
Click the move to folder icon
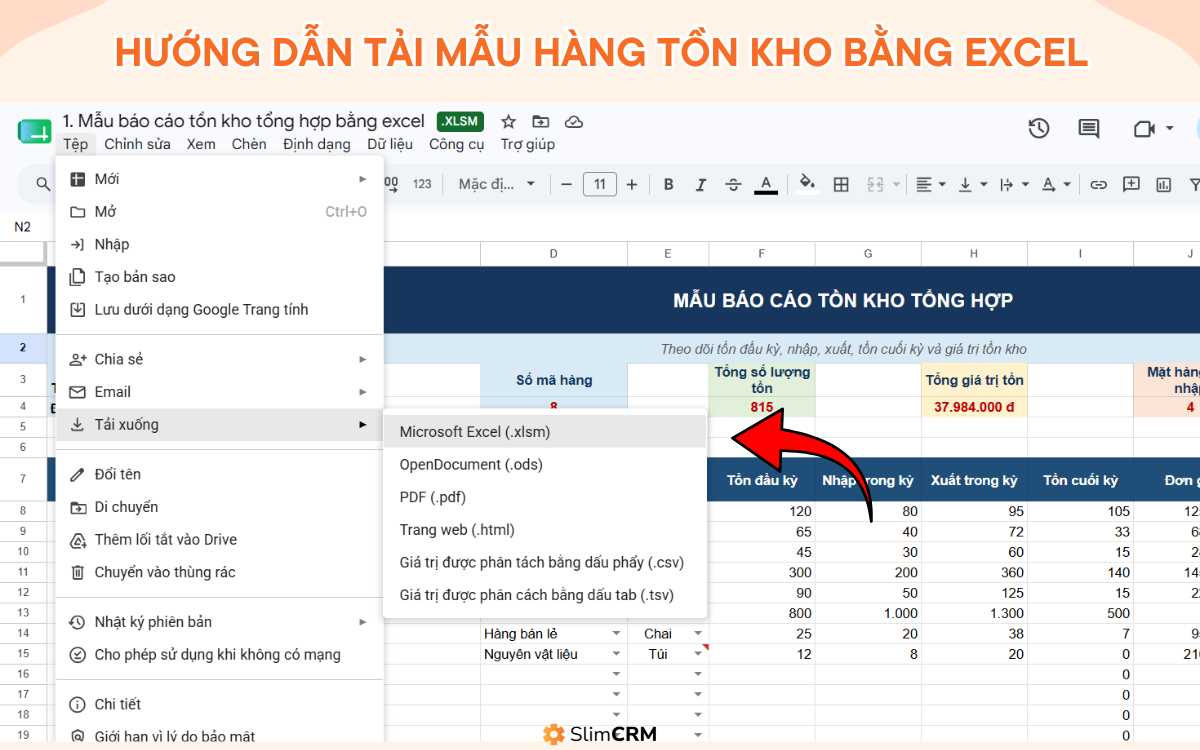[541, 122]
